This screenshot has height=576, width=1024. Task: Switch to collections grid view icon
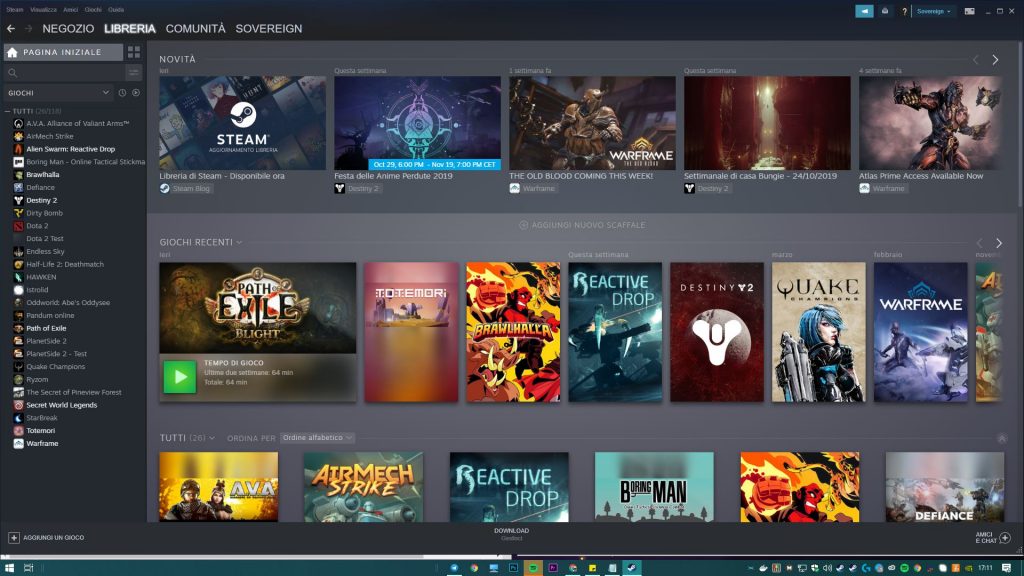pos(134,52)
